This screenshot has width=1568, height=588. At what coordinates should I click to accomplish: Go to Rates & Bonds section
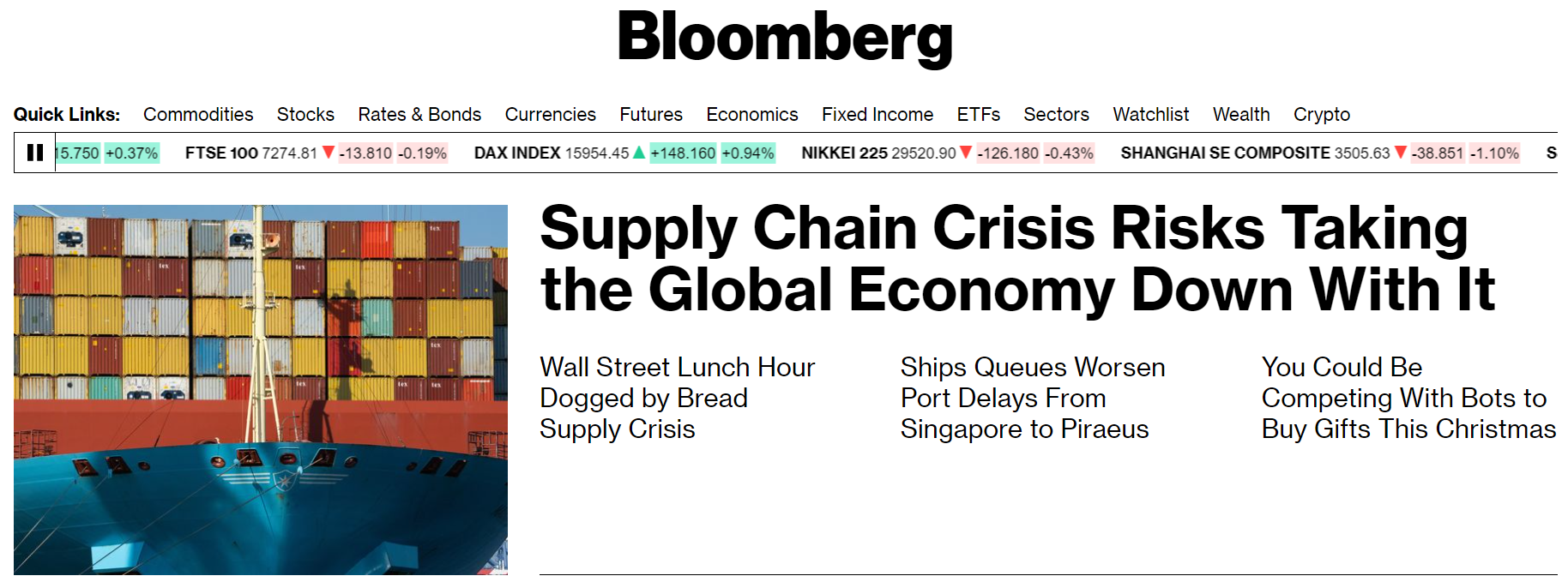coord(419,114)
